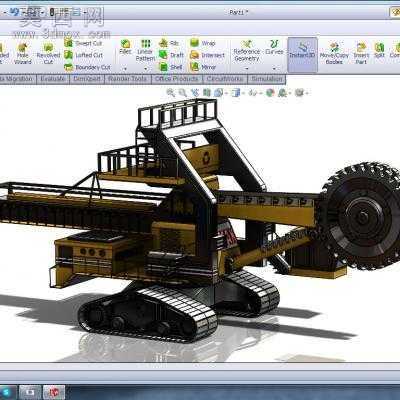Open the Intersect tool

[x=207, y=55]
